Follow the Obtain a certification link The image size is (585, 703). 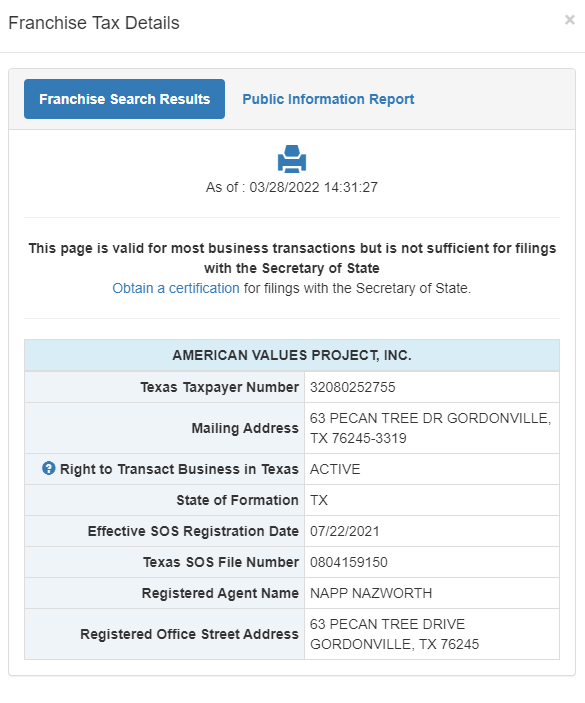point(176,288)
